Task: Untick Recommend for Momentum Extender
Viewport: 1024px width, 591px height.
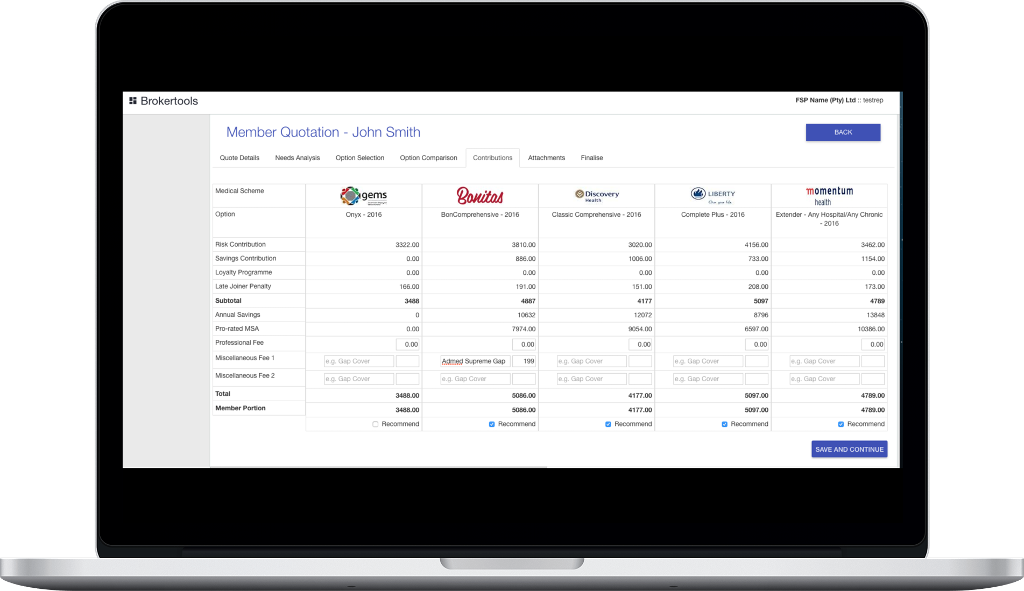Action: coord(841,424)
